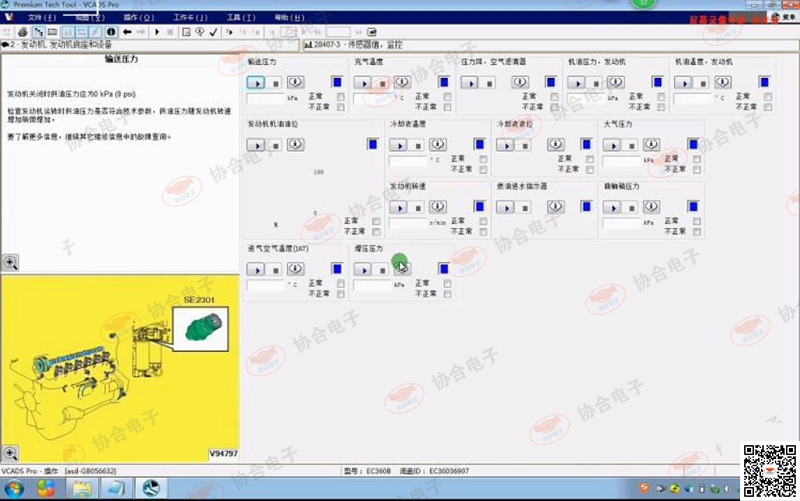This screenshot has width=800, height=501.
Task: Open info for 增压压力 sensor
Action: click(x=402, y=268)
